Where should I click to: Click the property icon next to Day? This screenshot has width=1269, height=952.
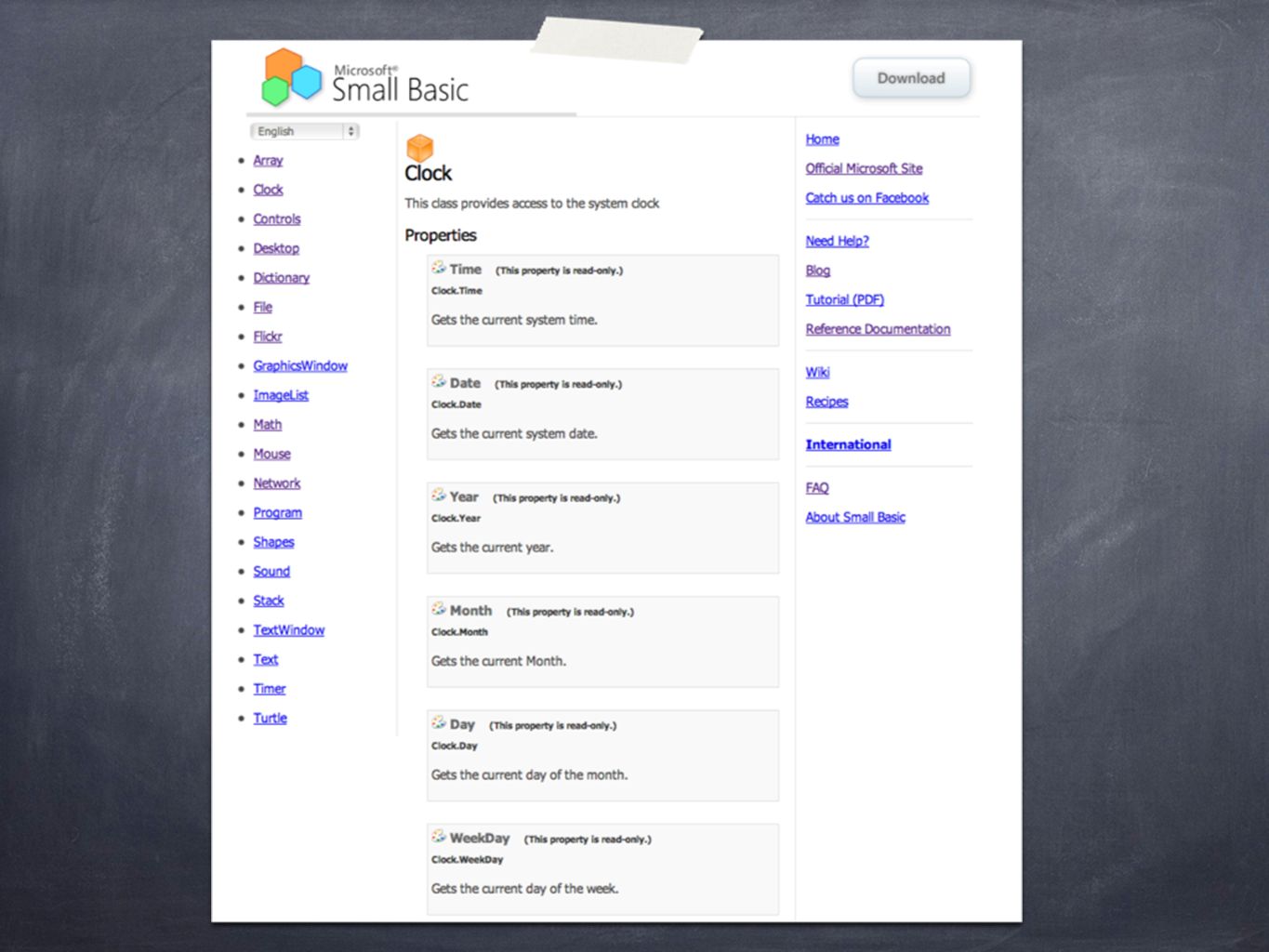click(439, 722)
